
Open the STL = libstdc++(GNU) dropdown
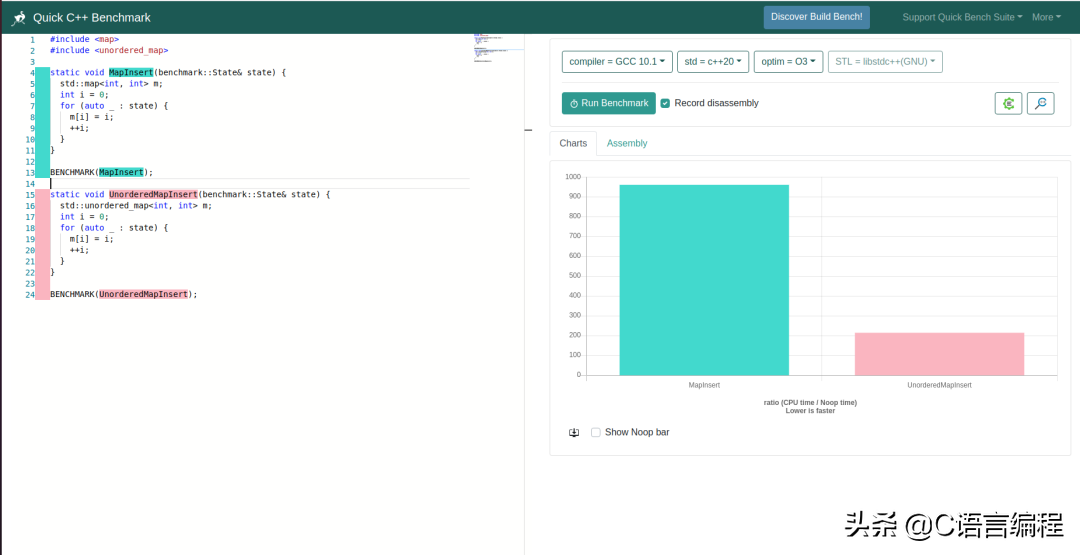click(885, 61)
